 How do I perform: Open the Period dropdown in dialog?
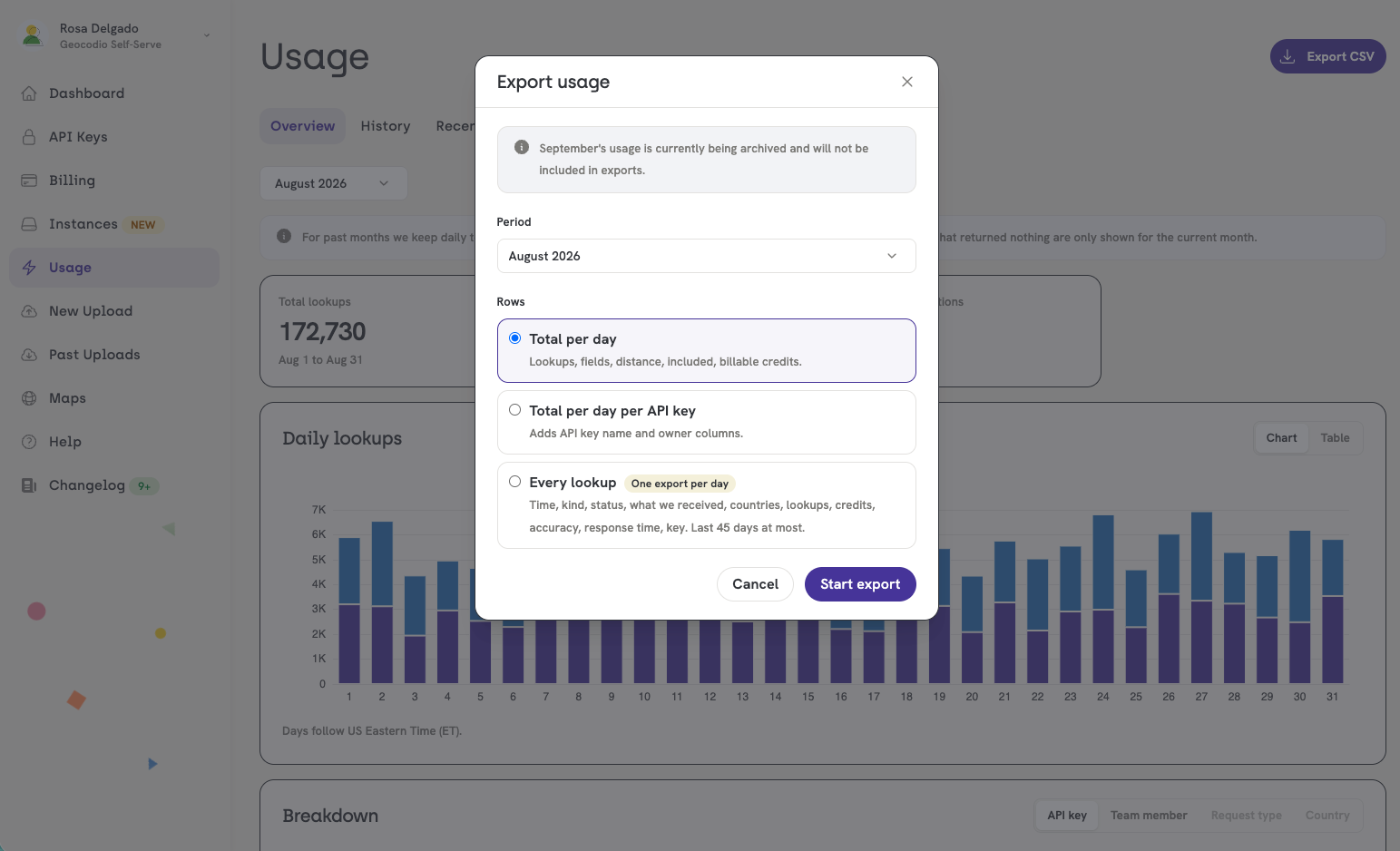706,256
